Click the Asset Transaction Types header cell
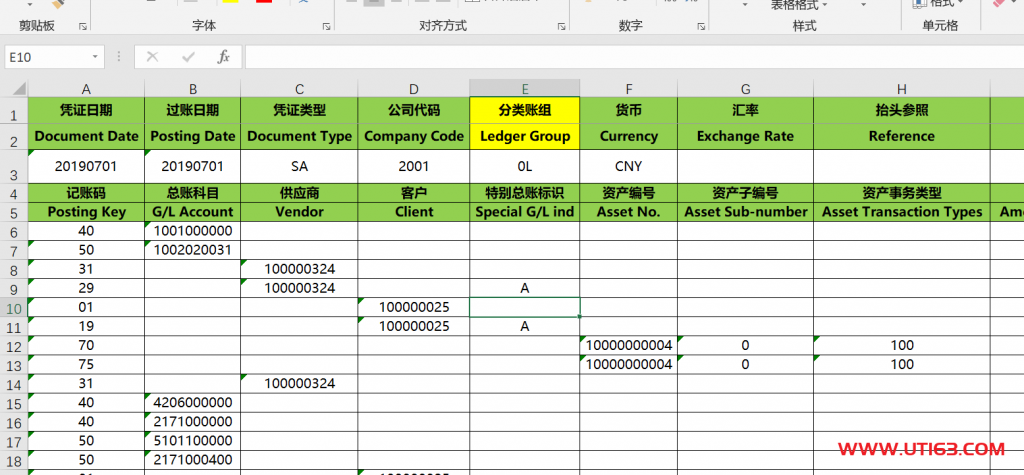 (902, 212)
